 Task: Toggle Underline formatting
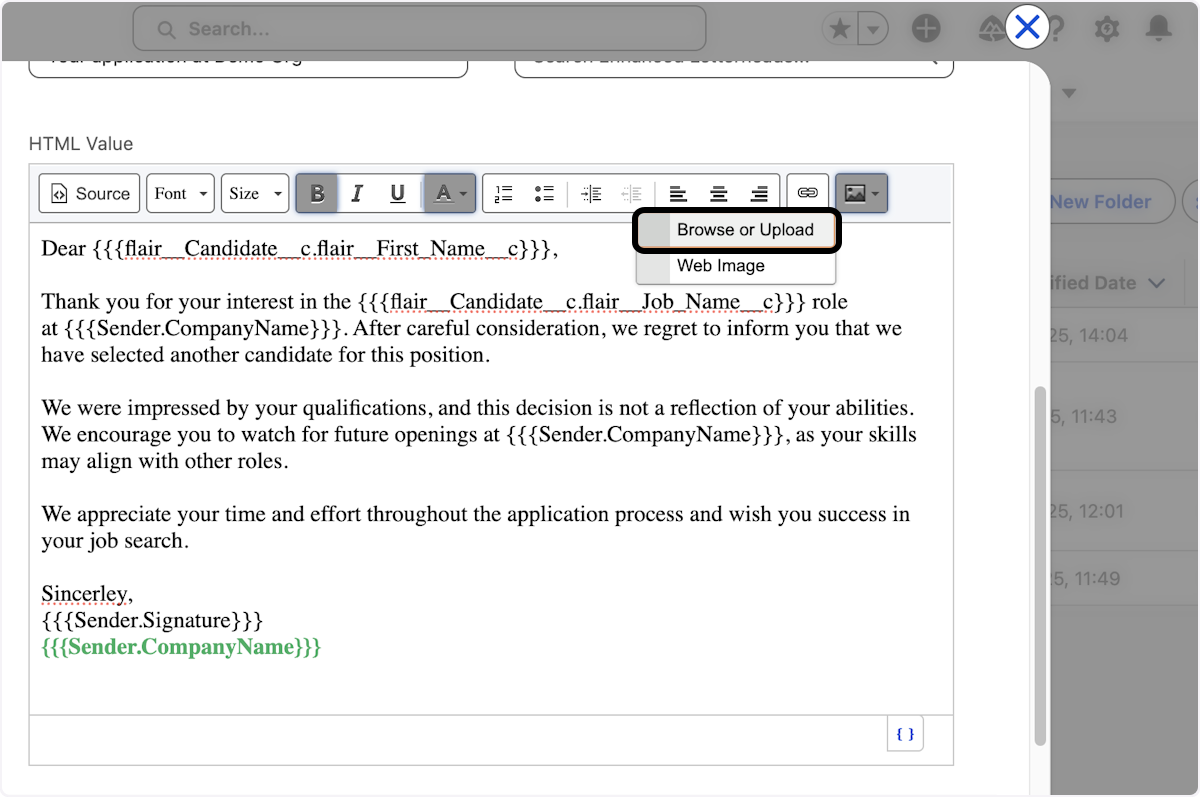tap(397, 194)
